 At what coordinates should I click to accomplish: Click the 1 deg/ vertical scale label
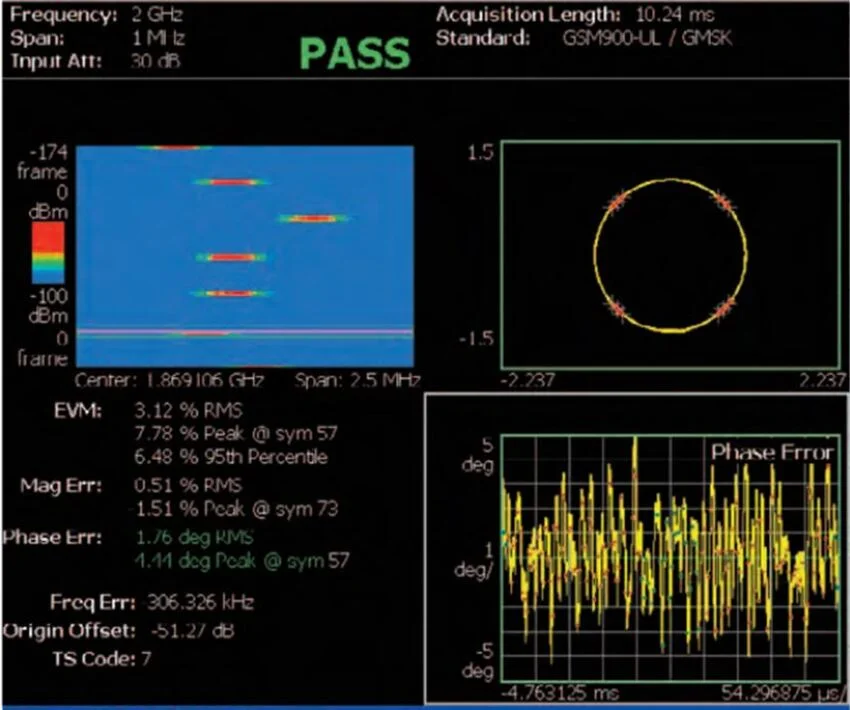[x=474, y=558]
